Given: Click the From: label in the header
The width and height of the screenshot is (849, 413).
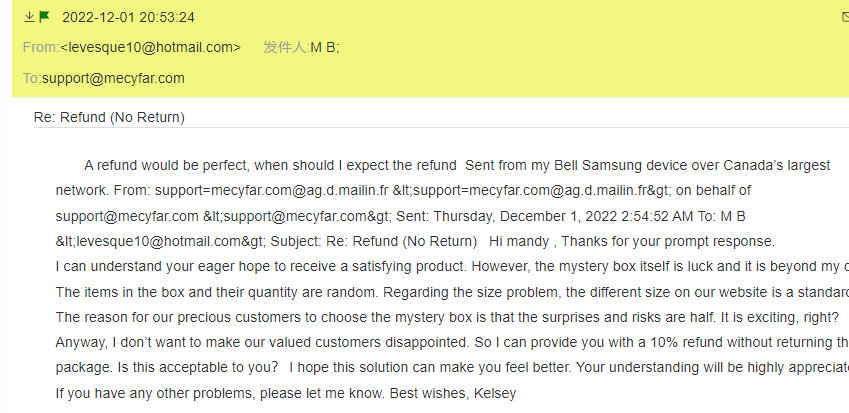Looking at the screenshot, I should click(x=40, y=47).
